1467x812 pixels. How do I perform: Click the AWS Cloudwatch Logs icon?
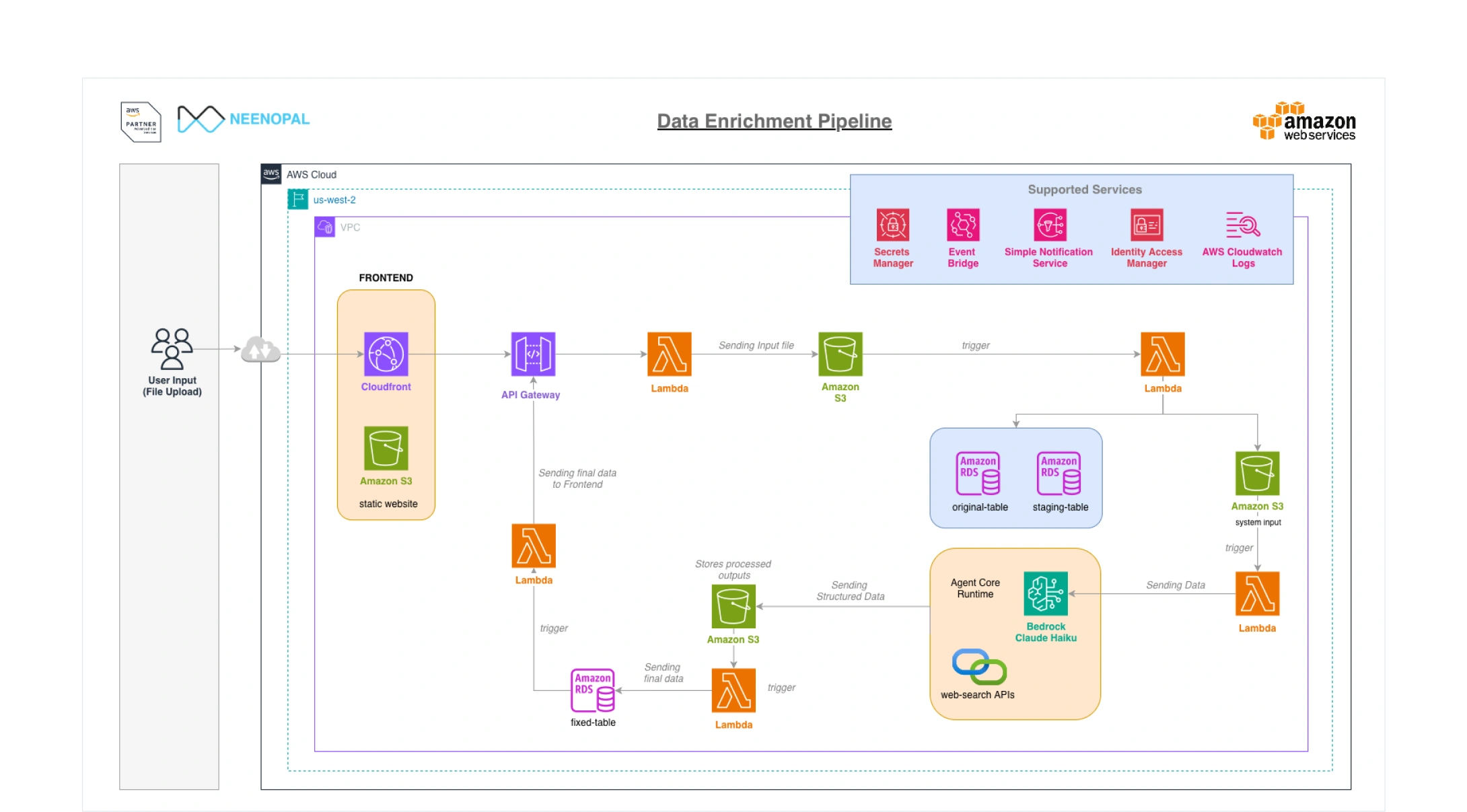pyautogui.click(x=1242, y=225)
